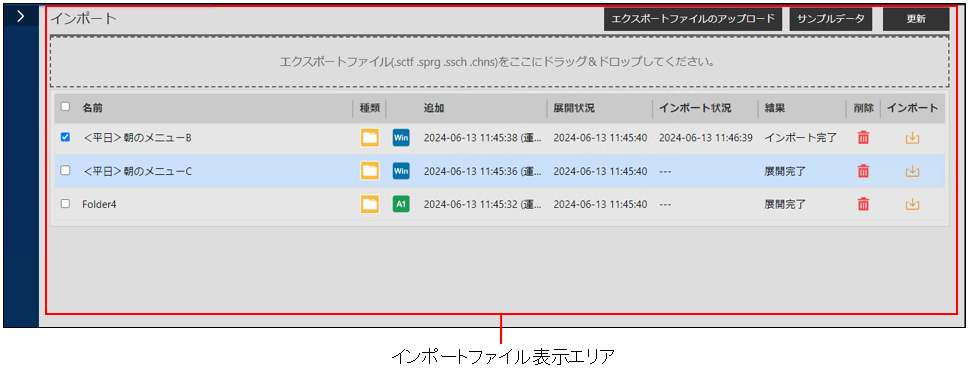The height and width of the screenshot is (376, 969).
Task: Click the インポート page title
Action: [83, 18]
